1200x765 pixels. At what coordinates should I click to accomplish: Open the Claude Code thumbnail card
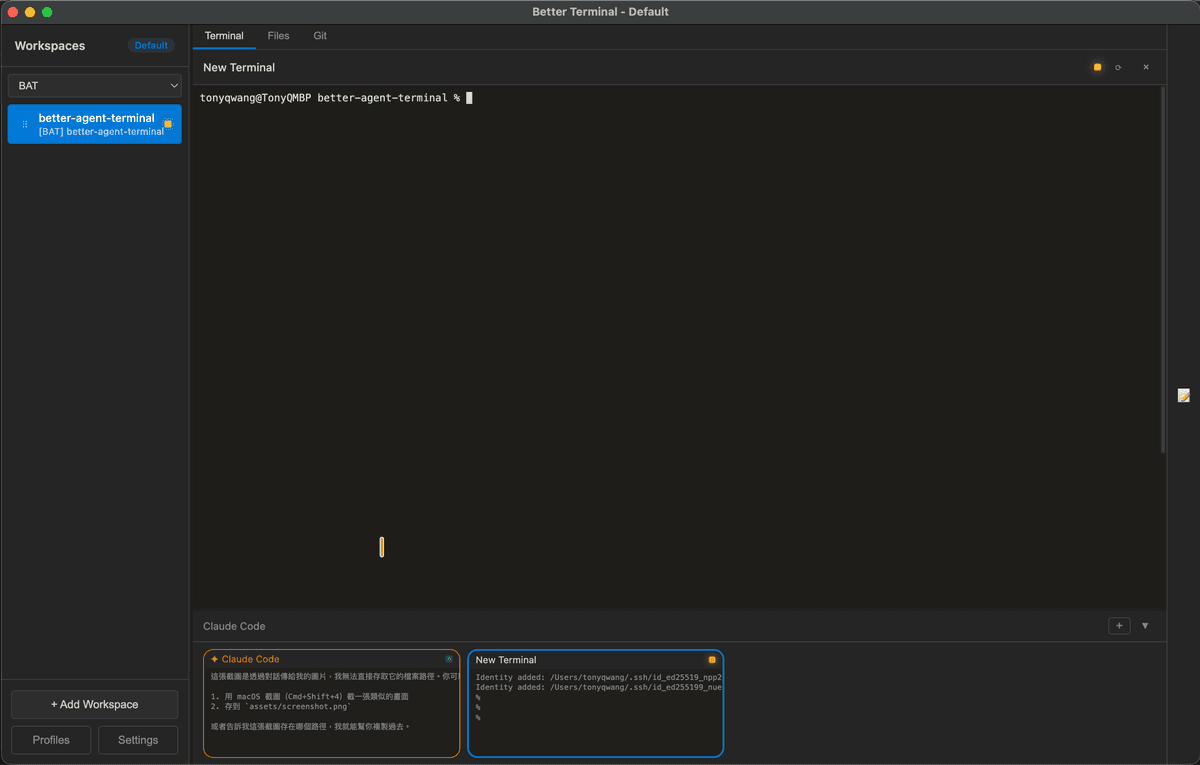[x=332, y=703]
